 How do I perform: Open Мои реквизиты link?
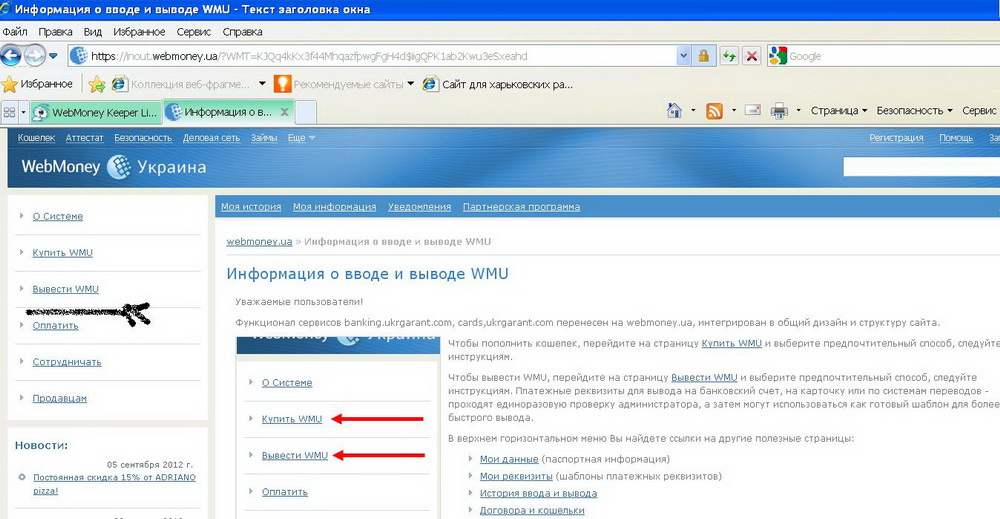516,476
